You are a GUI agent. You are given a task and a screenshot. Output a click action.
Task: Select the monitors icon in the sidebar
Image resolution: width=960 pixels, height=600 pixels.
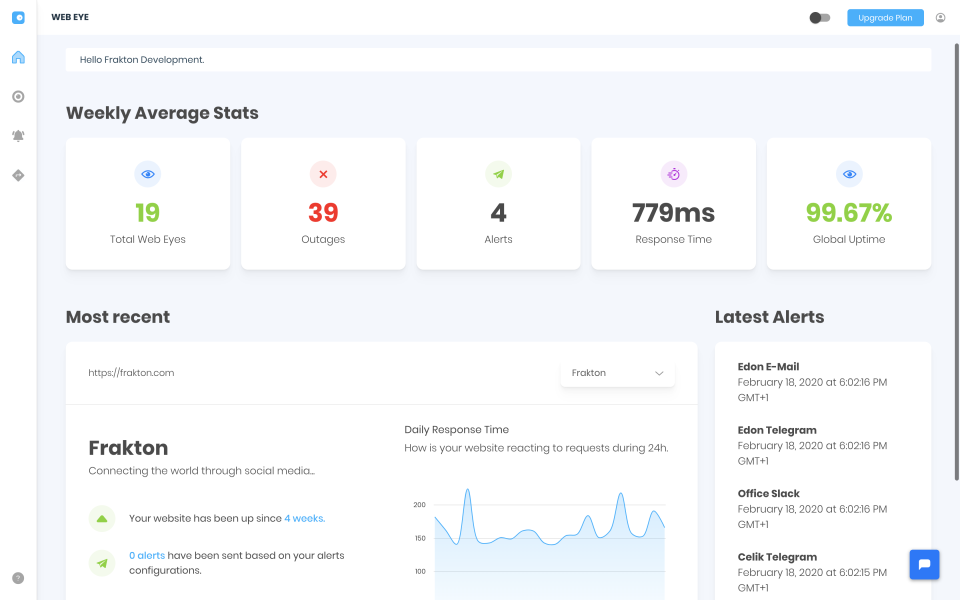[17, 96]
